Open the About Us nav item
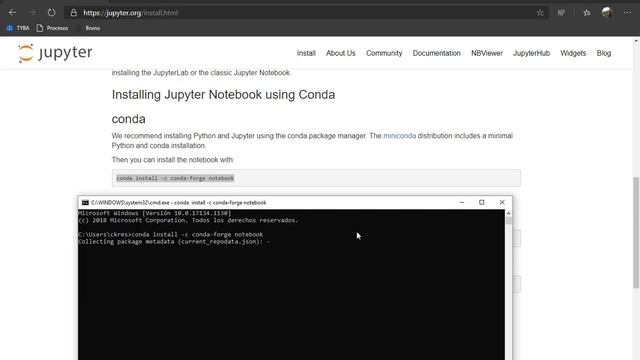 340,53
